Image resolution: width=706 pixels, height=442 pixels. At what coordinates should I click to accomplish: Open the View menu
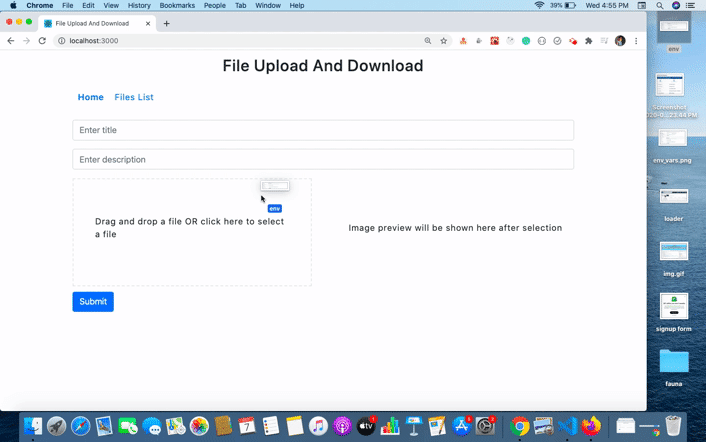[x=111, y=5]
